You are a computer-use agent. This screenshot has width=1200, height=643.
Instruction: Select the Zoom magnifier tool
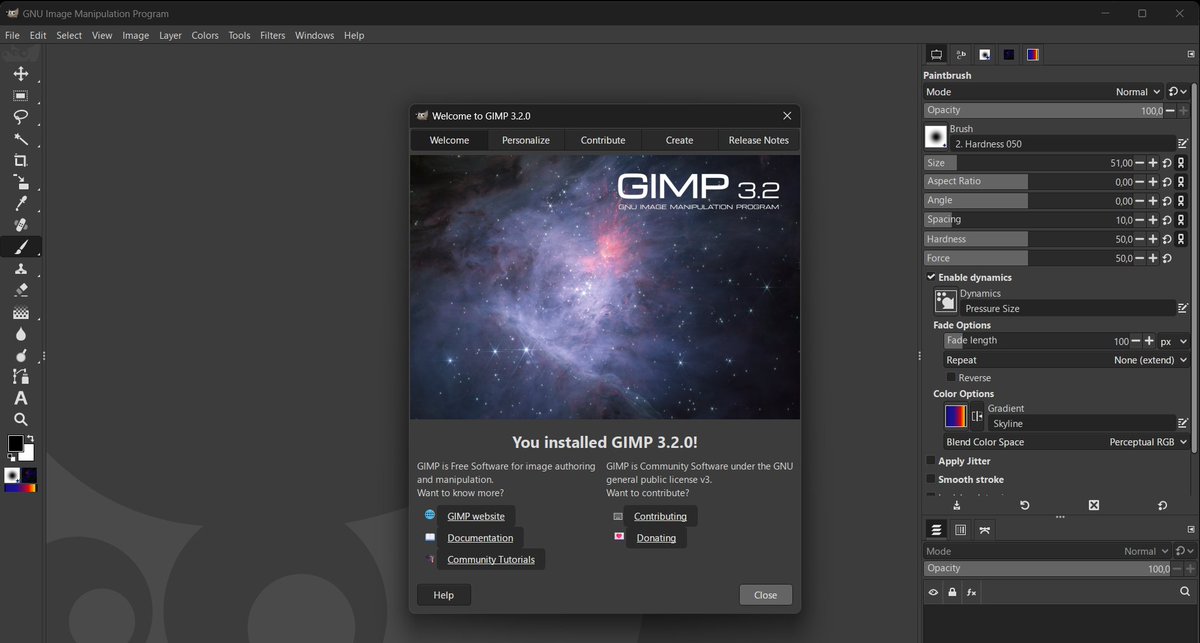(x=20, y=419)
